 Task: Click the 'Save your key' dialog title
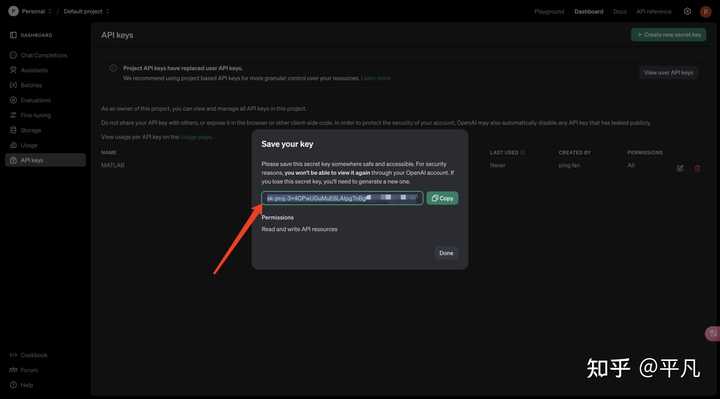click(x=287, y=144)
